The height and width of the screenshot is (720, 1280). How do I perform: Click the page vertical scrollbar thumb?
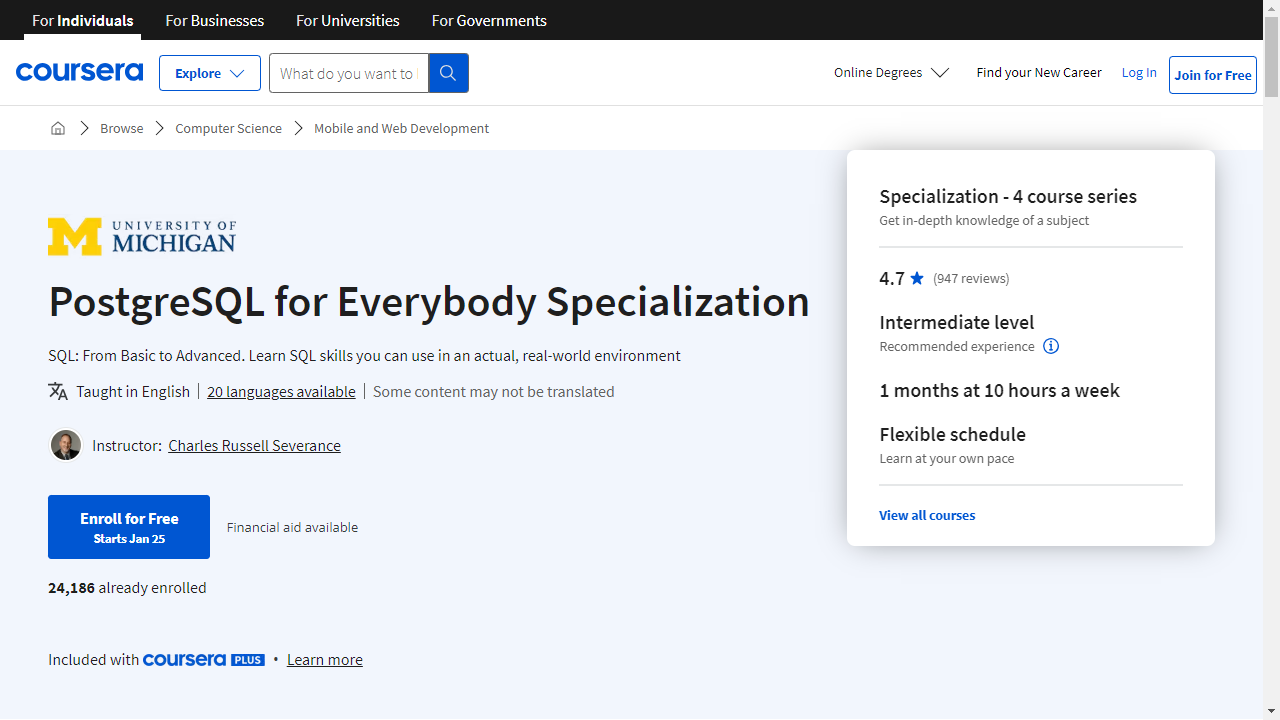coord(1271,55)
